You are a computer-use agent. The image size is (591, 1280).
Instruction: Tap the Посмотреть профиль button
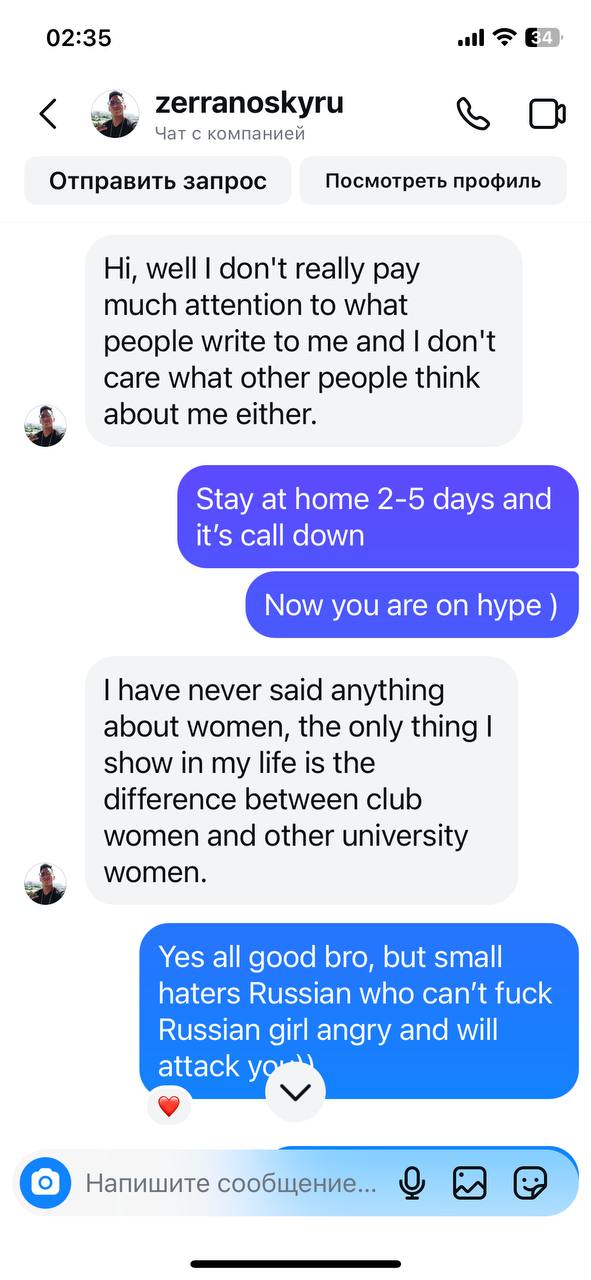coord(433,181)
